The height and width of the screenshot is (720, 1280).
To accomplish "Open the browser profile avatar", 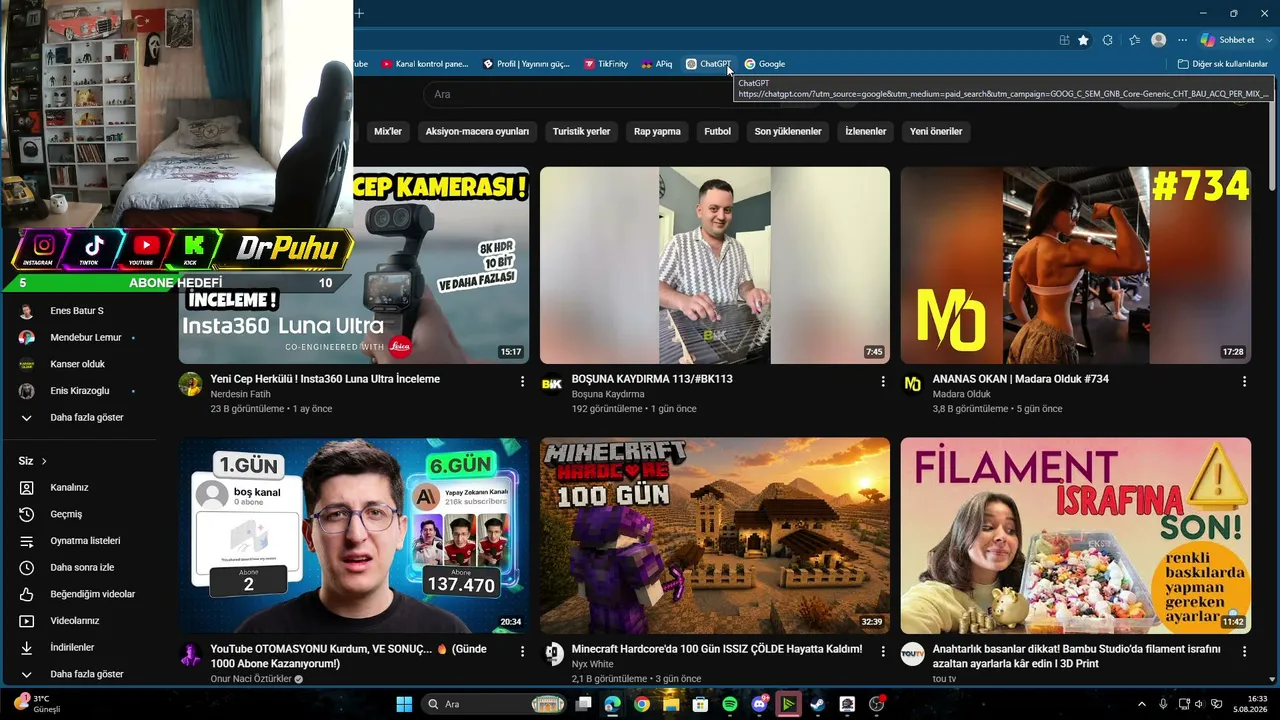I will 1158,40.
